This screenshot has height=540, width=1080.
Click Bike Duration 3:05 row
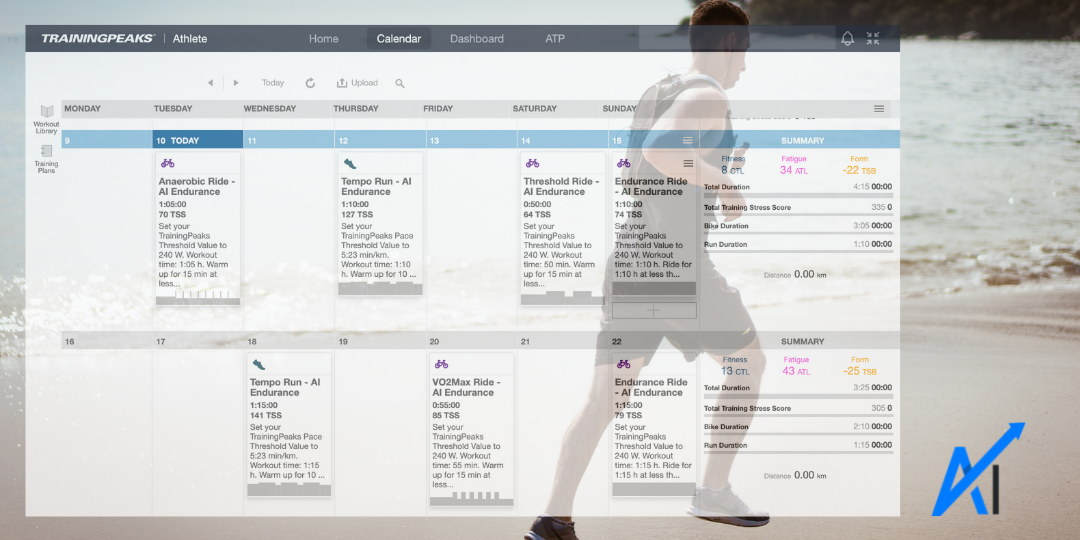tap(798, 227)
